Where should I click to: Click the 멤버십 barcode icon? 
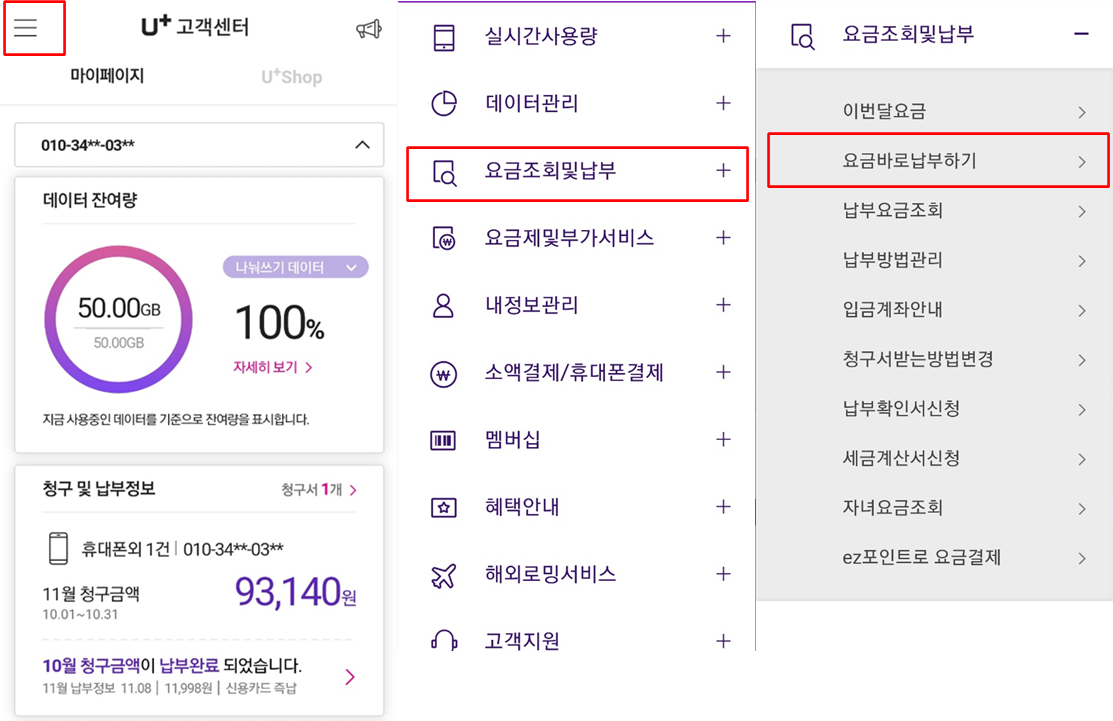pos(444,440)
